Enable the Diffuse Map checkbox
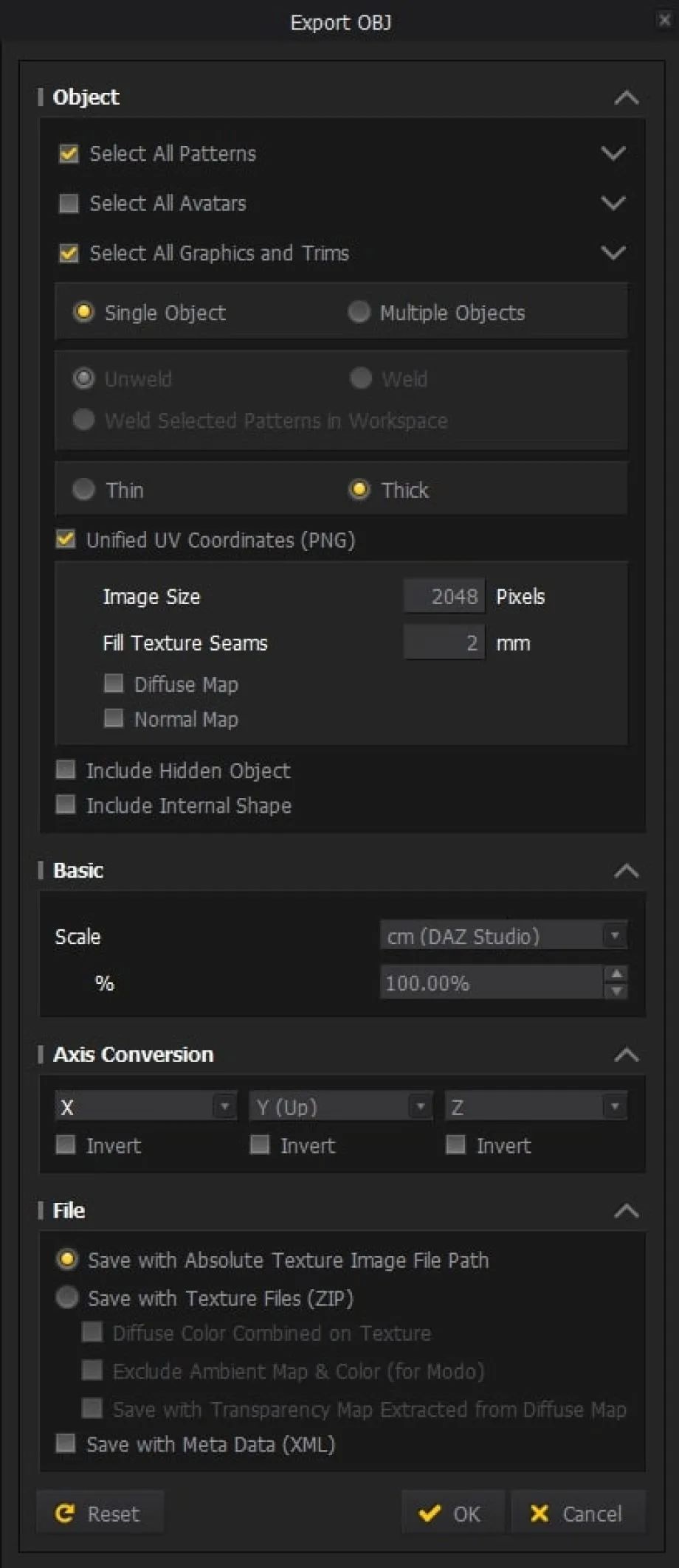Viewport: 679px width, 1568px height. coord(114,684)
